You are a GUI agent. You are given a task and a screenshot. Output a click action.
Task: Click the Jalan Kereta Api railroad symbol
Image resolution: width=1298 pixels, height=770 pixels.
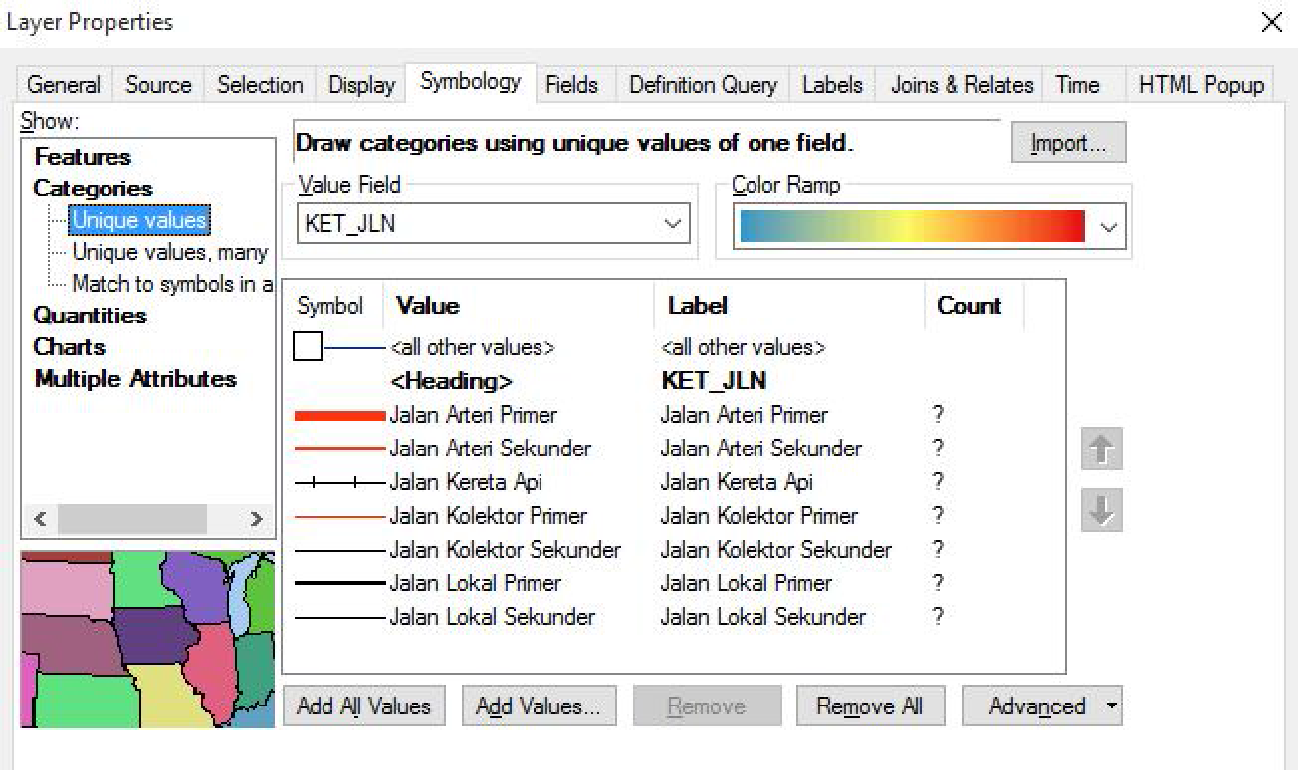pyautogui.click(x=340, y=482)
